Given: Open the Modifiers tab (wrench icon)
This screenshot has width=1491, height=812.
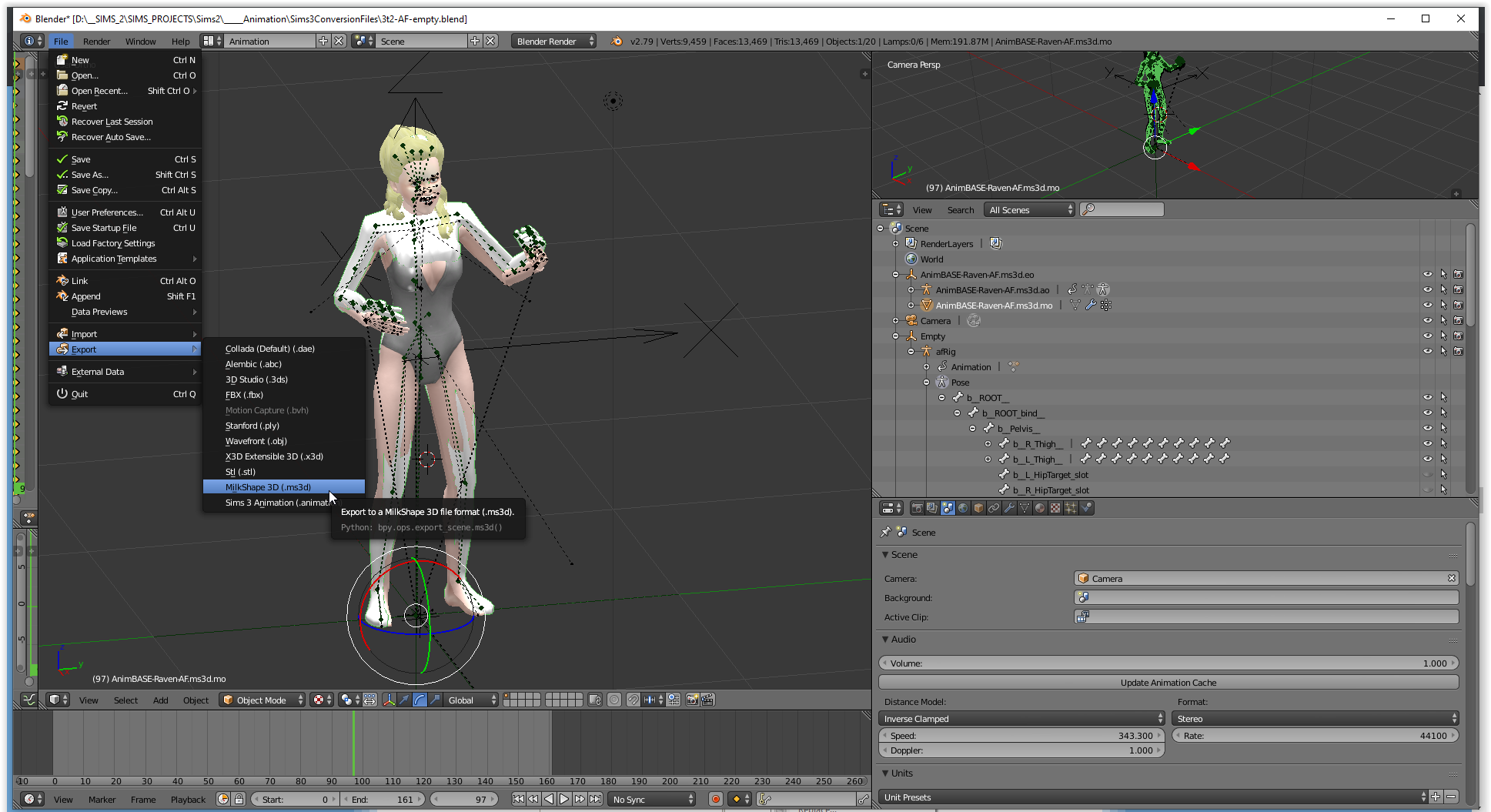Looking at the screenshot, I should click(1009, 508).
